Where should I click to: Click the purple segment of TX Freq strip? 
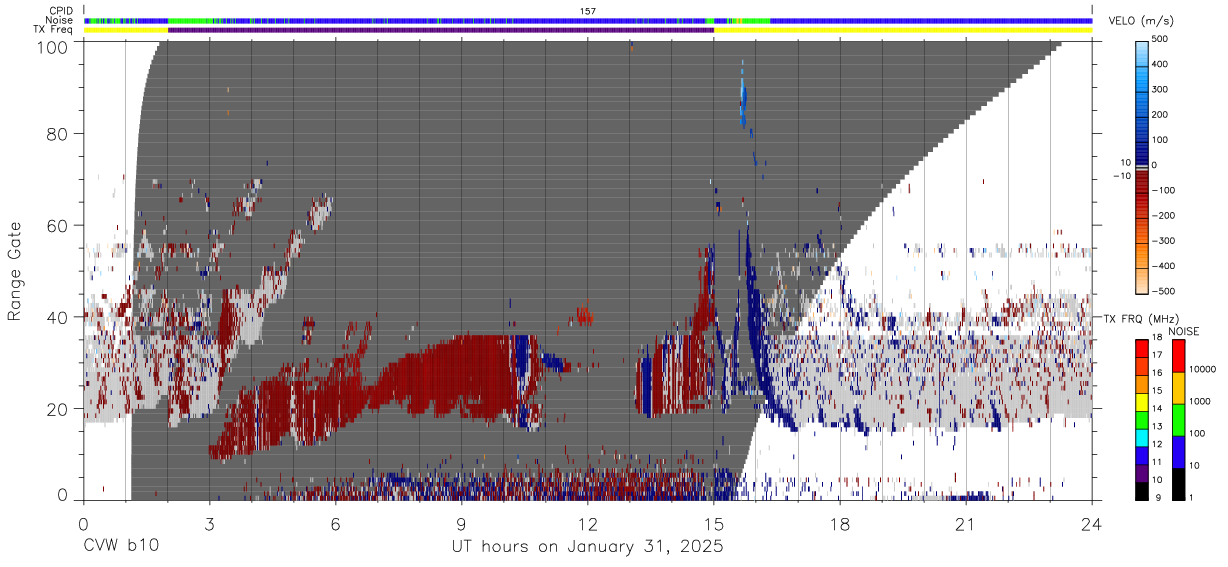(x=441, y=30)
